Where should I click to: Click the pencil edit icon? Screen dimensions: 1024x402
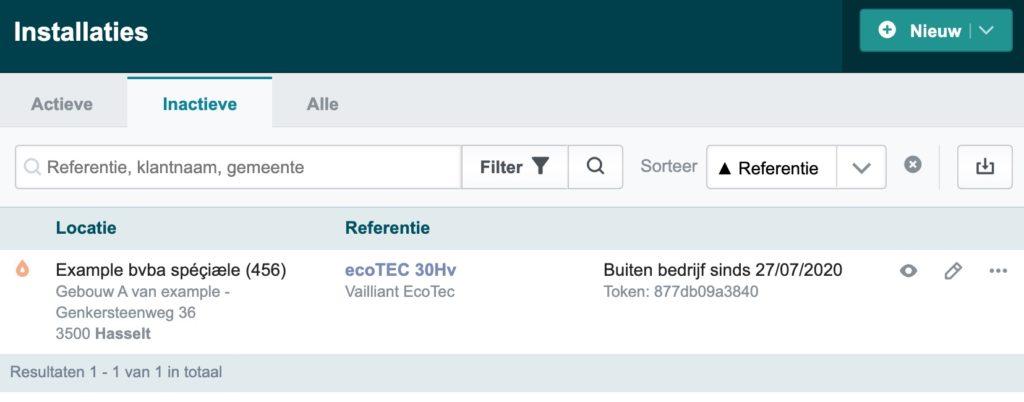point(953,270)
